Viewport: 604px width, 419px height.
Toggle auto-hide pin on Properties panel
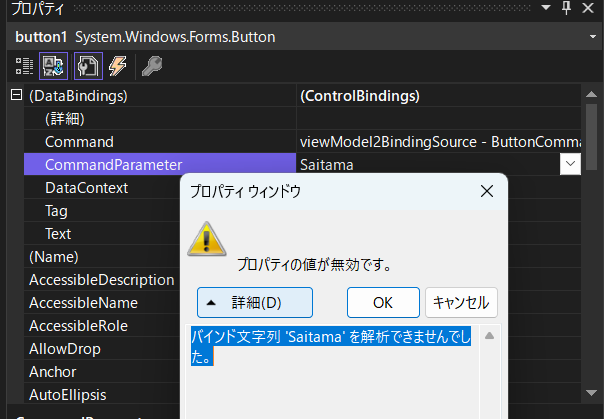[x=566, y=8]
